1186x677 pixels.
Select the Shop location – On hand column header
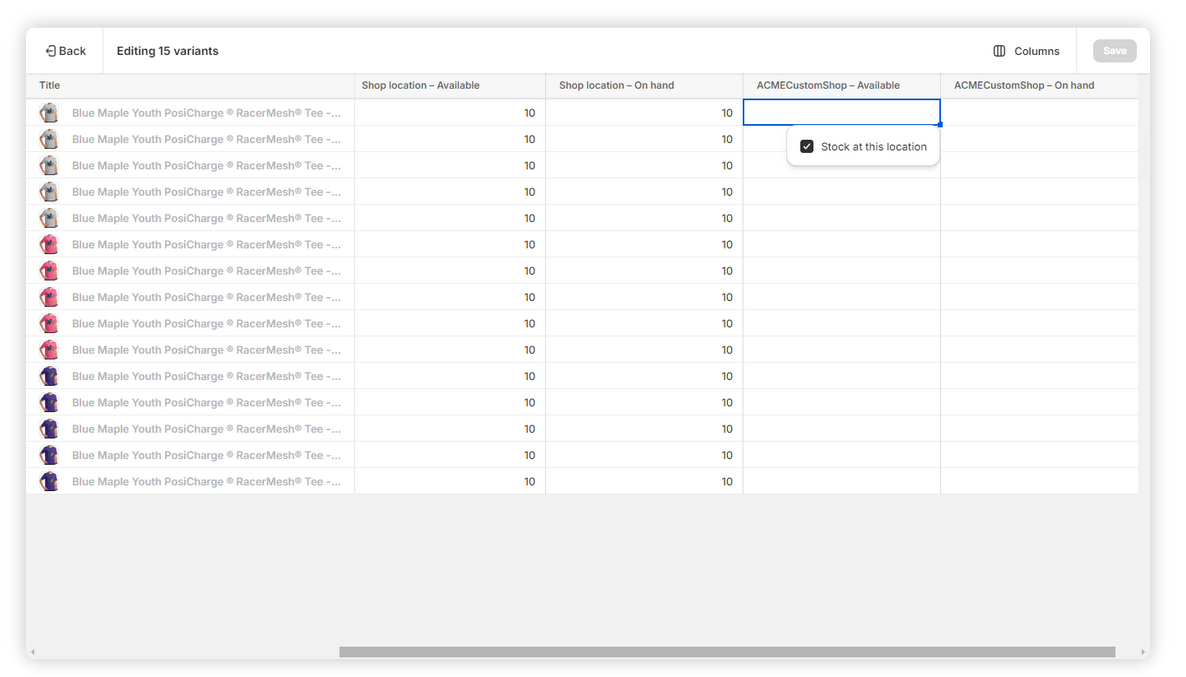click(x=616, y=86)
